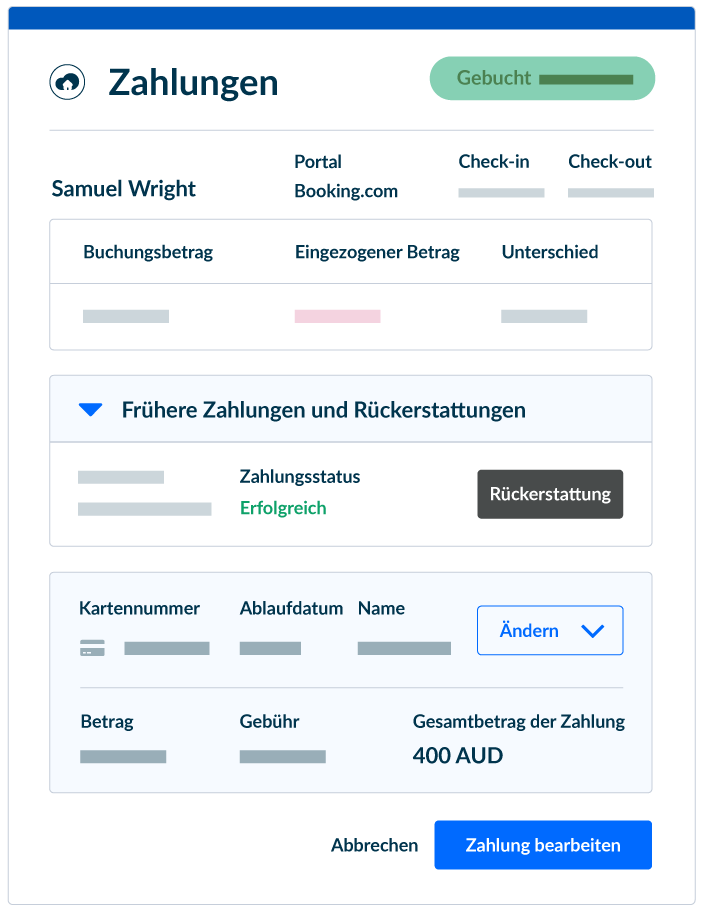
Task: Click Abbrechen to cancel
Action: pyautogui.click(x=375, y=845)
